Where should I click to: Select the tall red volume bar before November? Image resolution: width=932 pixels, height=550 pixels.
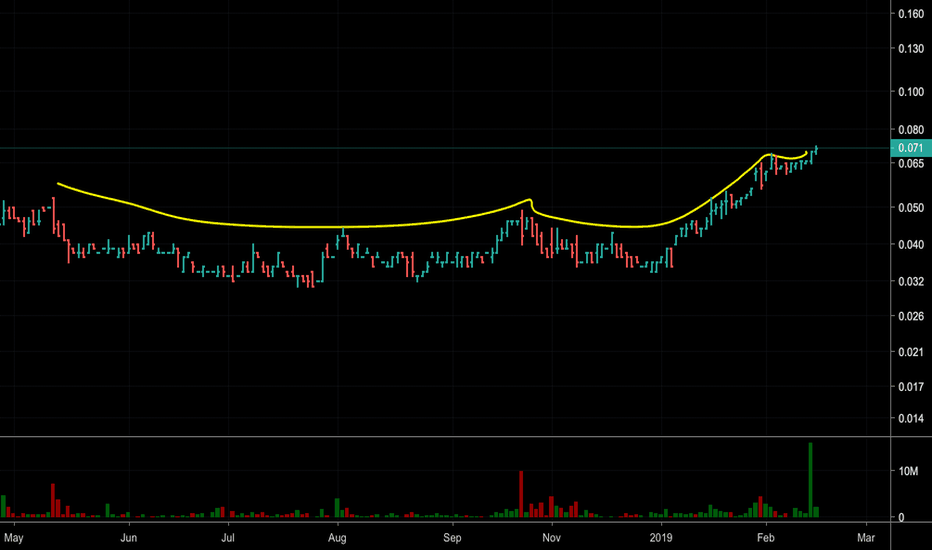click(521, 494)
